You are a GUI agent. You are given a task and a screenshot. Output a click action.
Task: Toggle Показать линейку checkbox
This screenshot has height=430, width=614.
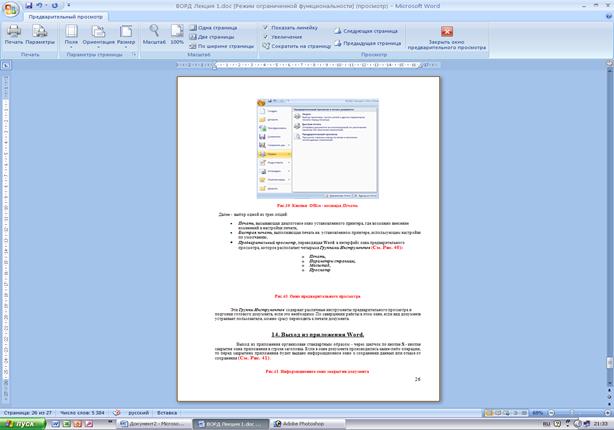[290, 28]
